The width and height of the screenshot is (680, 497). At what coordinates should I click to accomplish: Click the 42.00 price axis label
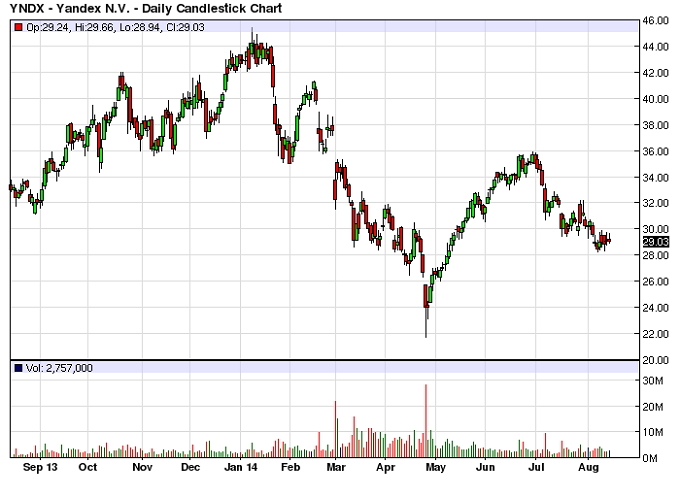point(656,73)
